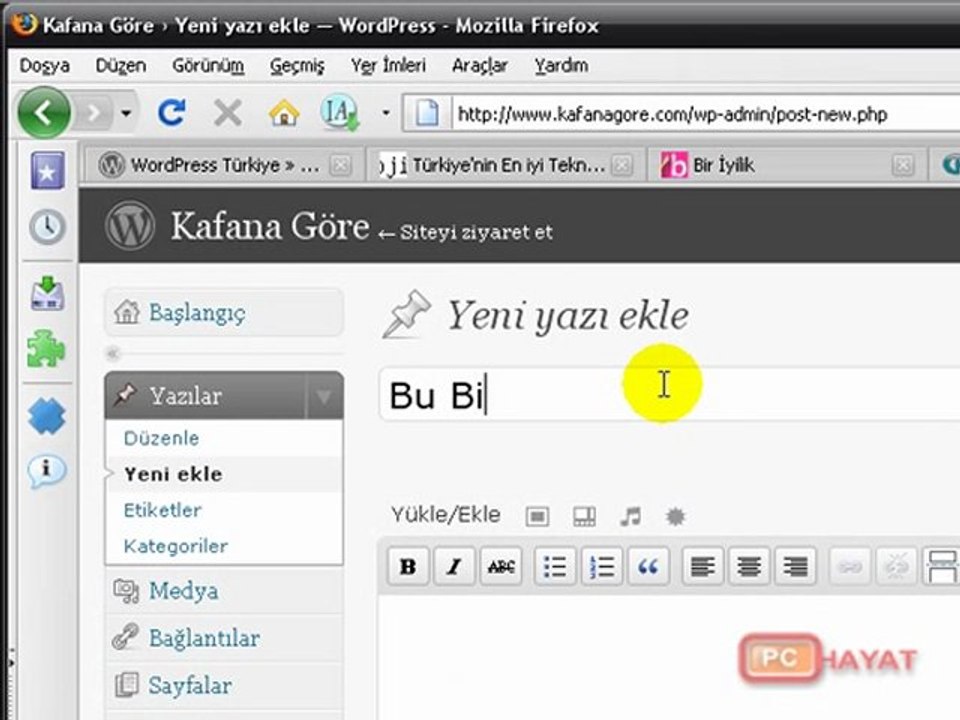Image resolution: width=960 pixels, height=720 pixels.
Task: Reload the page with the blue Reload icon
Action: click(172, 113)
